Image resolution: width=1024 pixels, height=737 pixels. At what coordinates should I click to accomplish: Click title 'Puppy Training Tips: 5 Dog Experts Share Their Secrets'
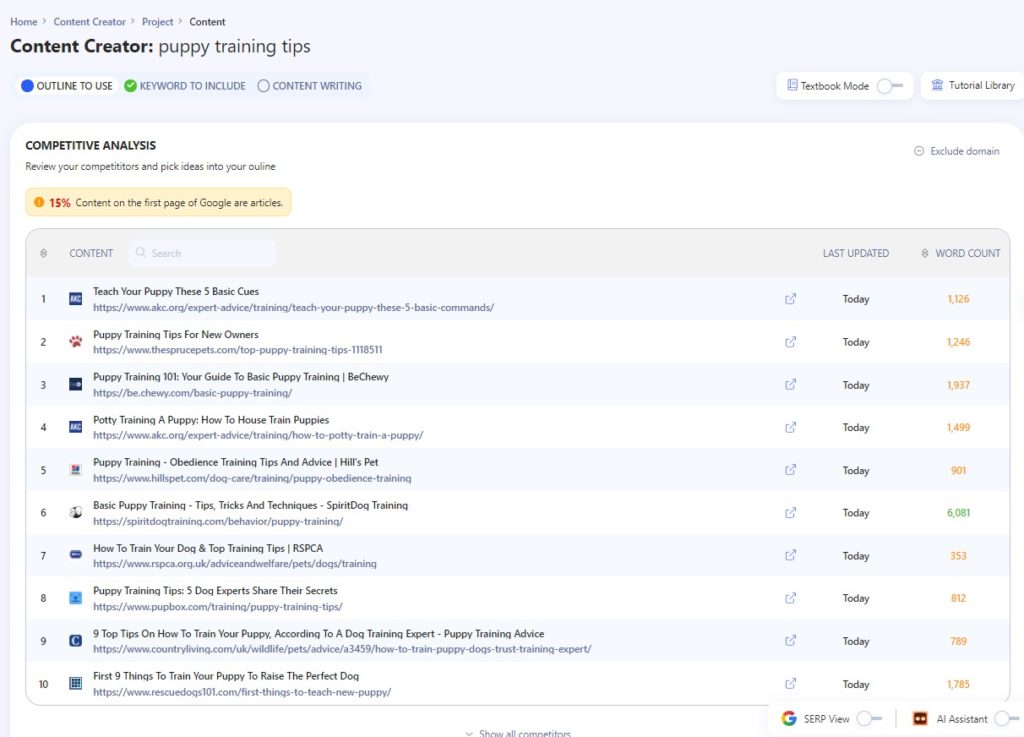pyautogui.click(x=216, y=591)
